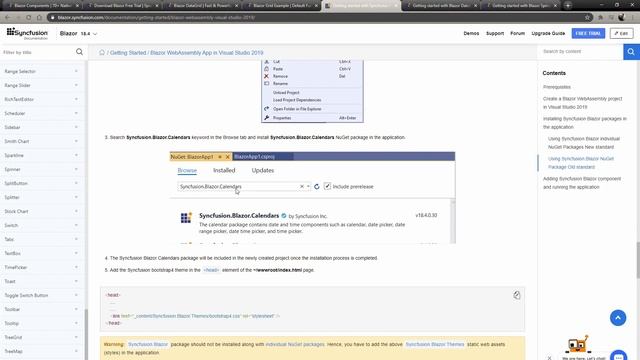Viewport: 640px width, 360px height.
Task: Open the Toolbar sidebar item
Action: coord(41,309)
